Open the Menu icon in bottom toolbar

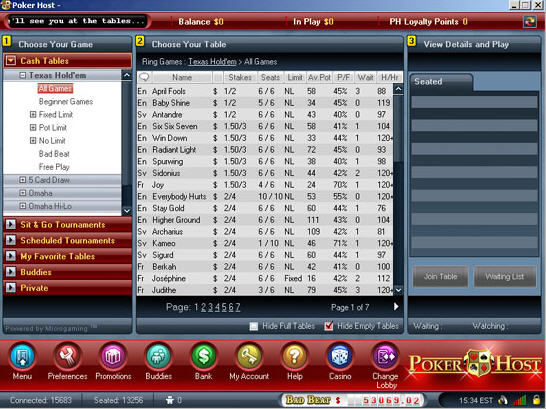(22, 356)
